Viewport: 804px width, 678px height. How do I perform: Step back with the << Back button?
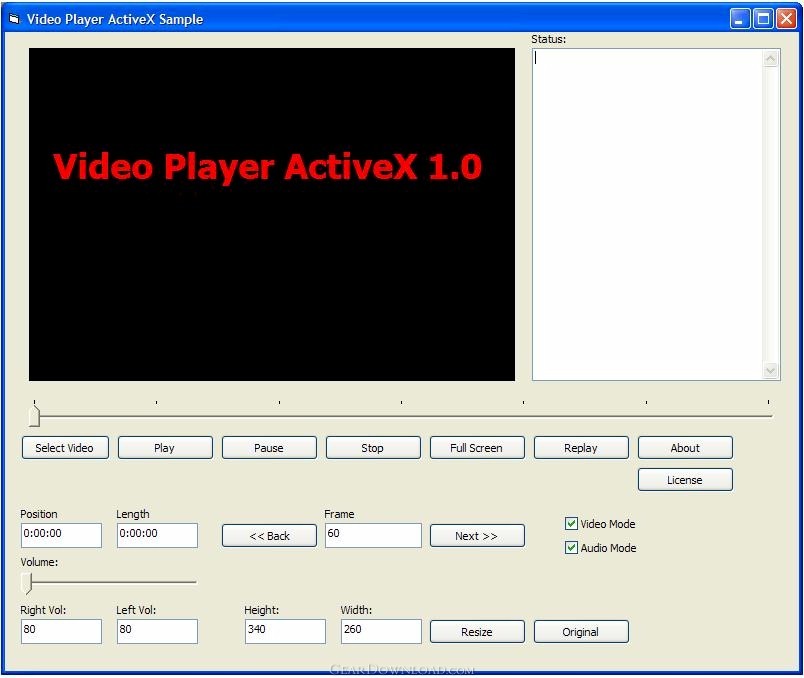(x=269, y=536)
